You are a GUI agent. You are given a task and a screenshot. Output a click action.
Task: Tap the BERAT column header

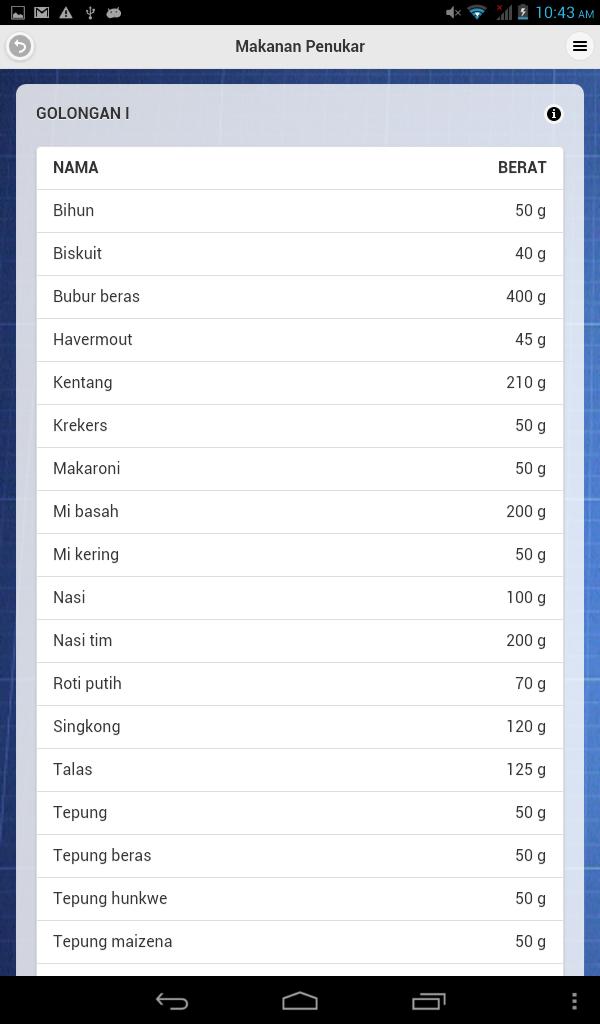tap(522, 167)
